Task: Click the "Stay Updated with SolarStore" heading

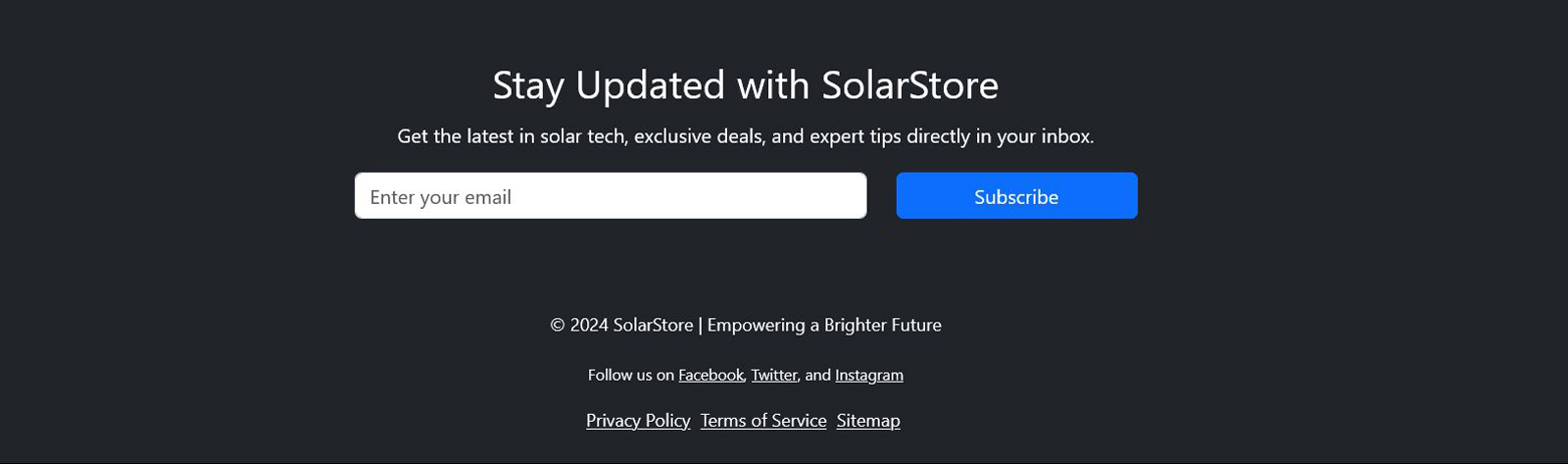Action: point(745,85)
